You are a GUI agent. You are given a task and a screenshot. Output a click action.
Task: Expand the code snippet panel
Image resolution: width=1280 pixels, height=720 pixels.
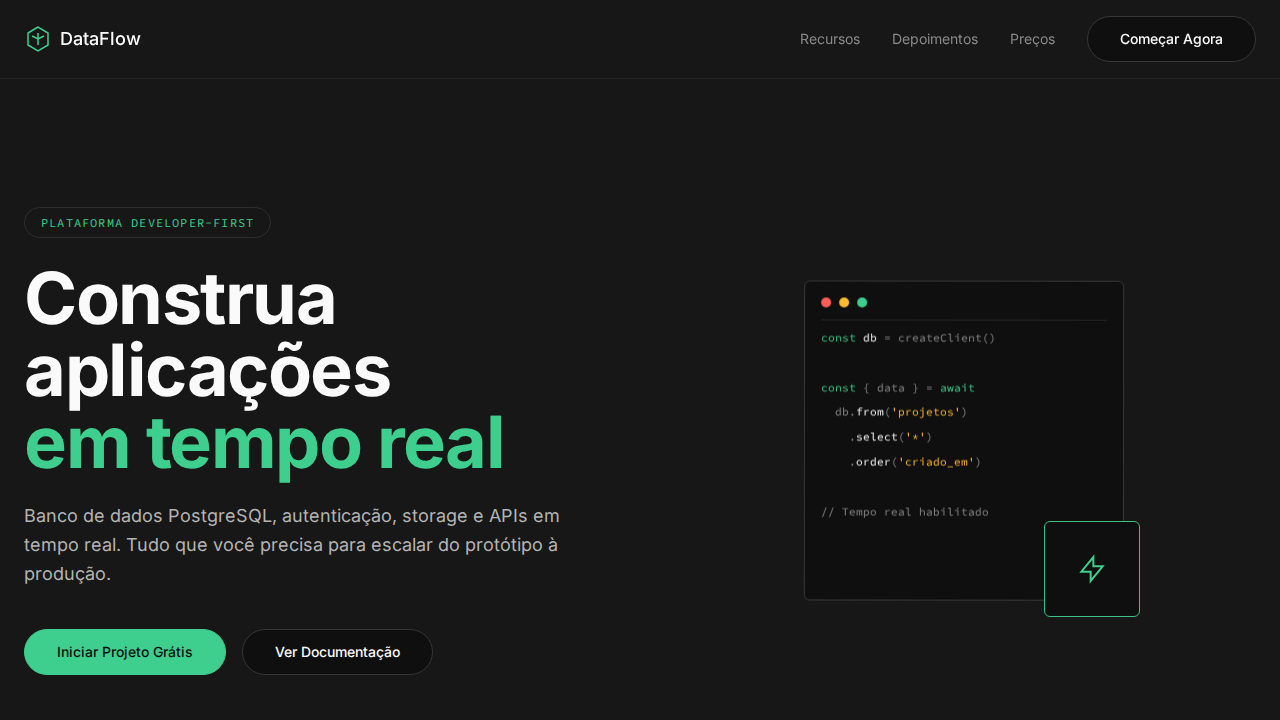(964, 440)
